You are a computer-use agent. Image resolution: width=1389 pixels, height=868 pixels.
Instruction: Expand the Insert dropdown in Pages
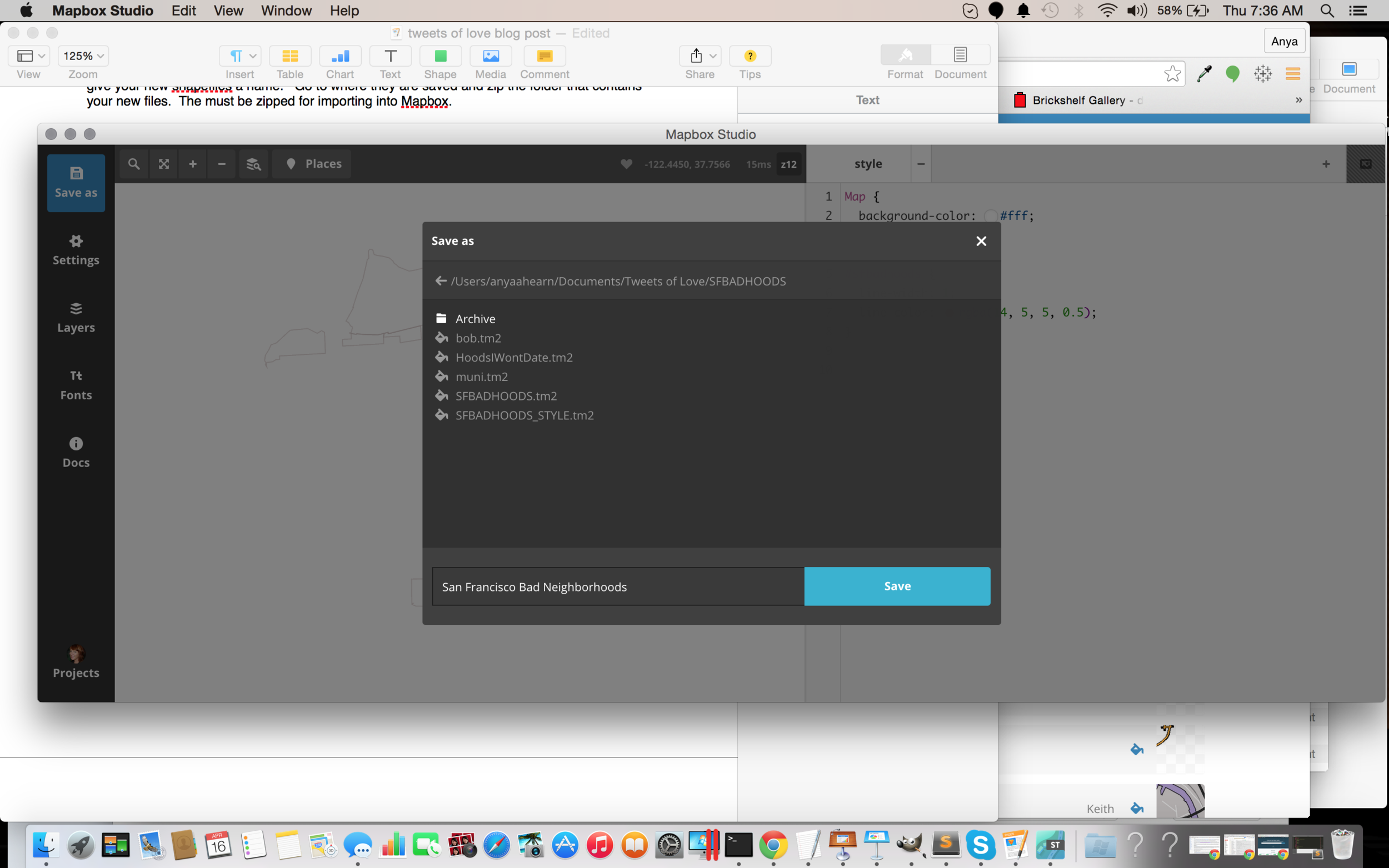240,56
